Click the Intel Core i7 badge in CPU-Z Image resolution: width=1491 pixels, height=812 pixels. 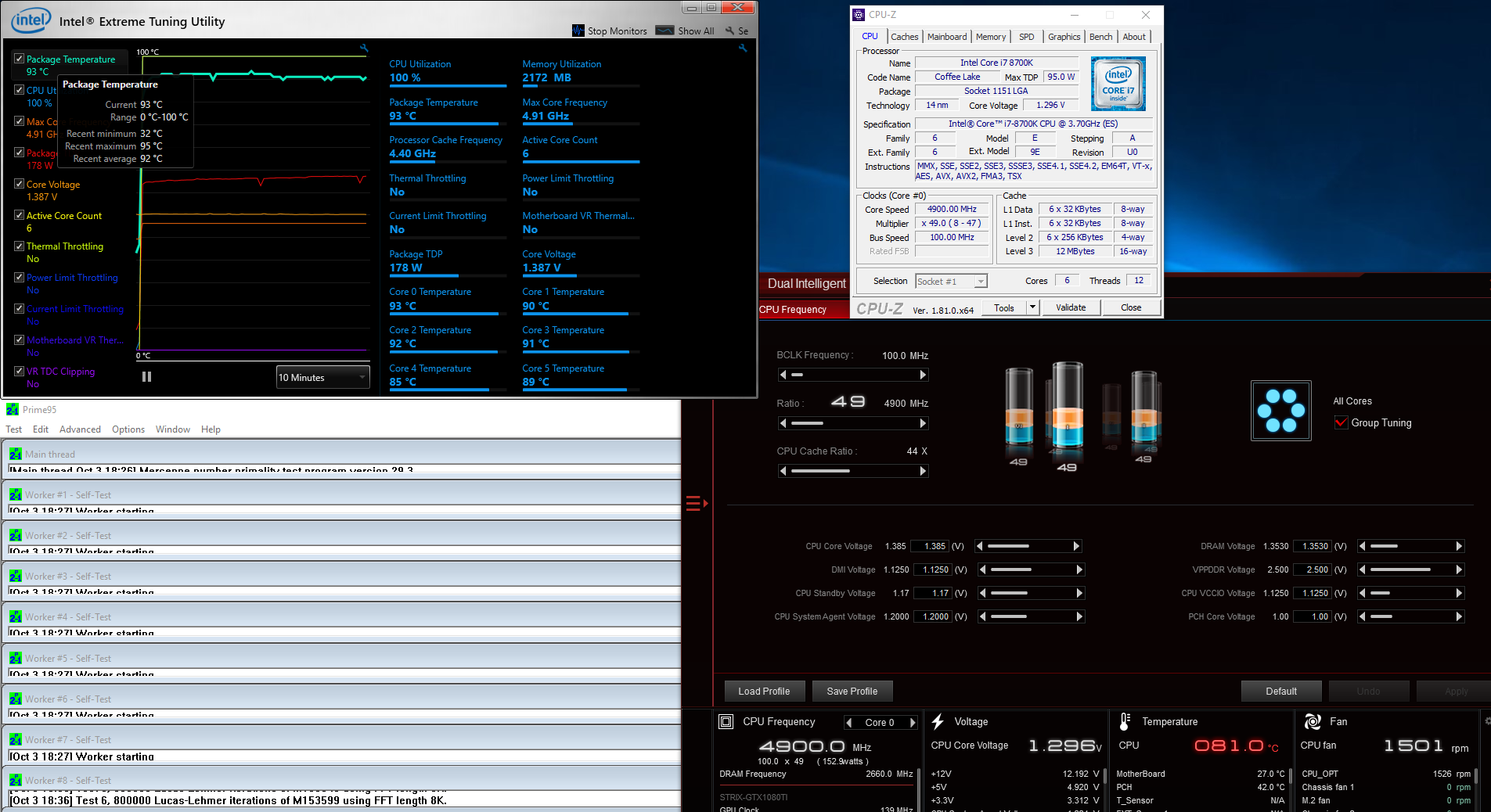pyautogui.click(x=1118, y=83)
